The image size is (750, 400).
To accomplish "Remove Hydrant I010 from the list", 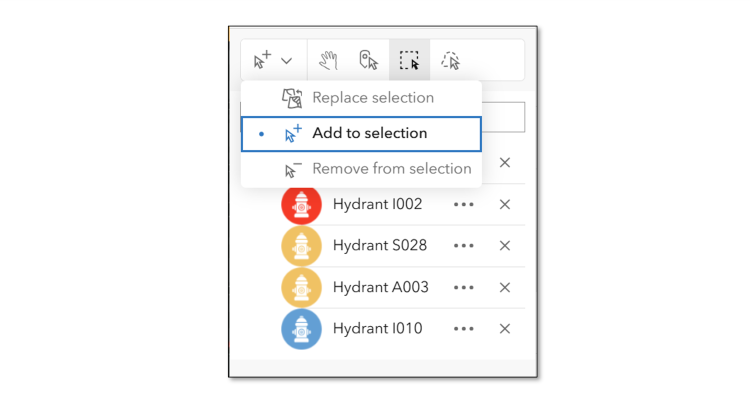I will (x=505, y=329).
